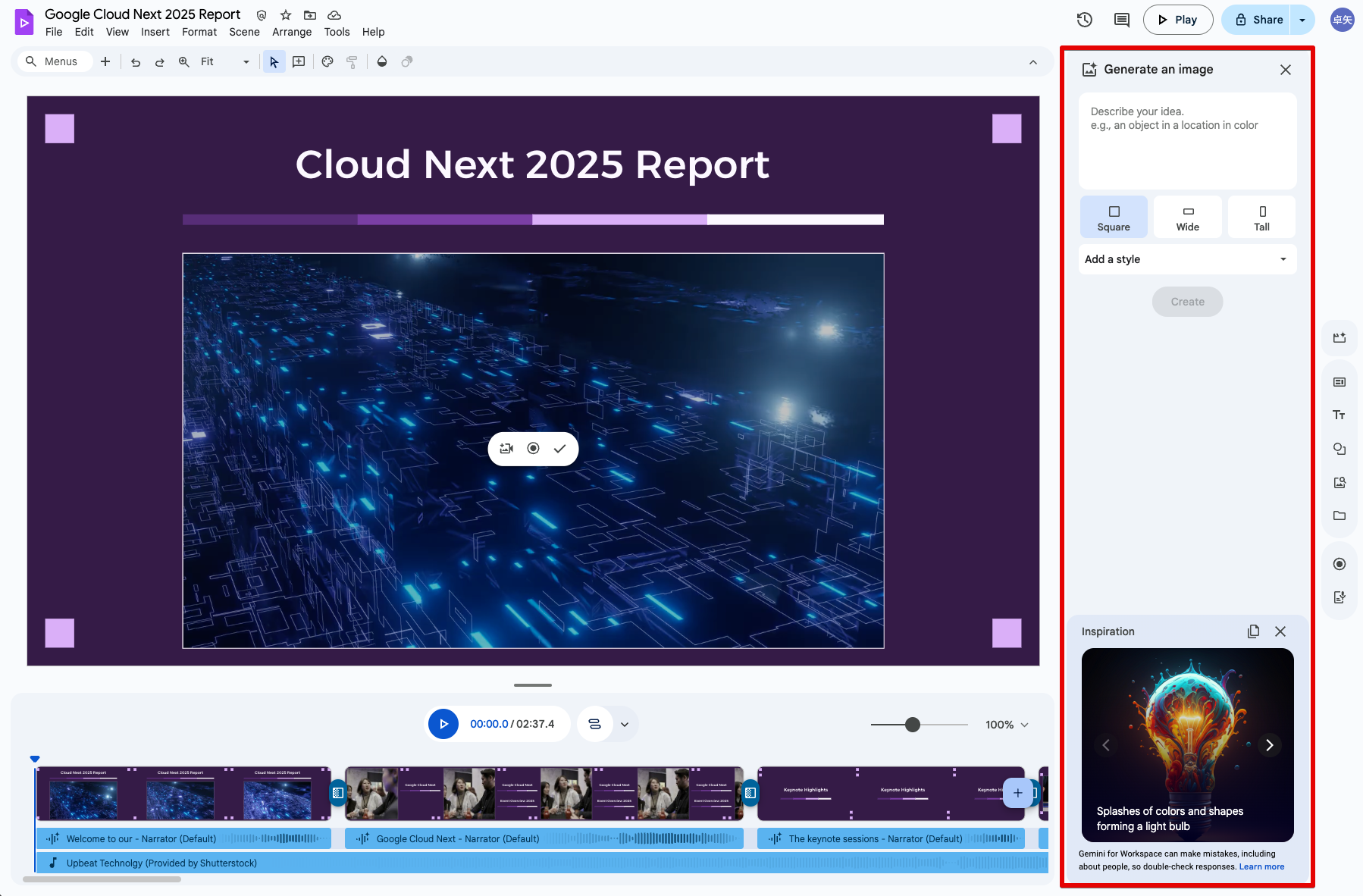Select the Square aspect ratio option
Viewport: 1363px width, 896px height.
click(x=1114, y=218)
